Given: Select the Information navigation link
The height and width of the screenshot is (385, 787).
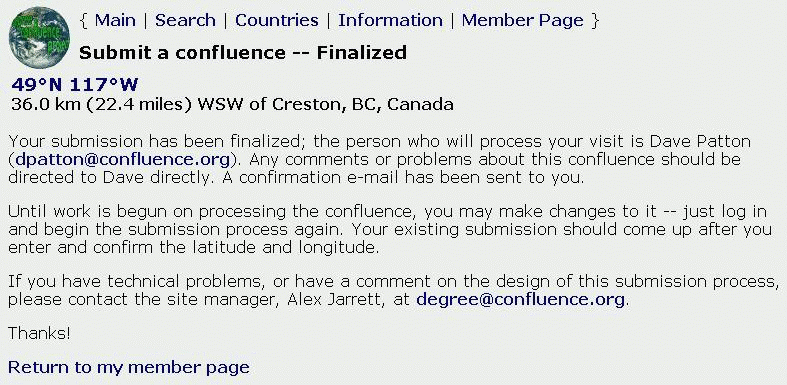Looking at the screenshot, I should coord(390,21).
